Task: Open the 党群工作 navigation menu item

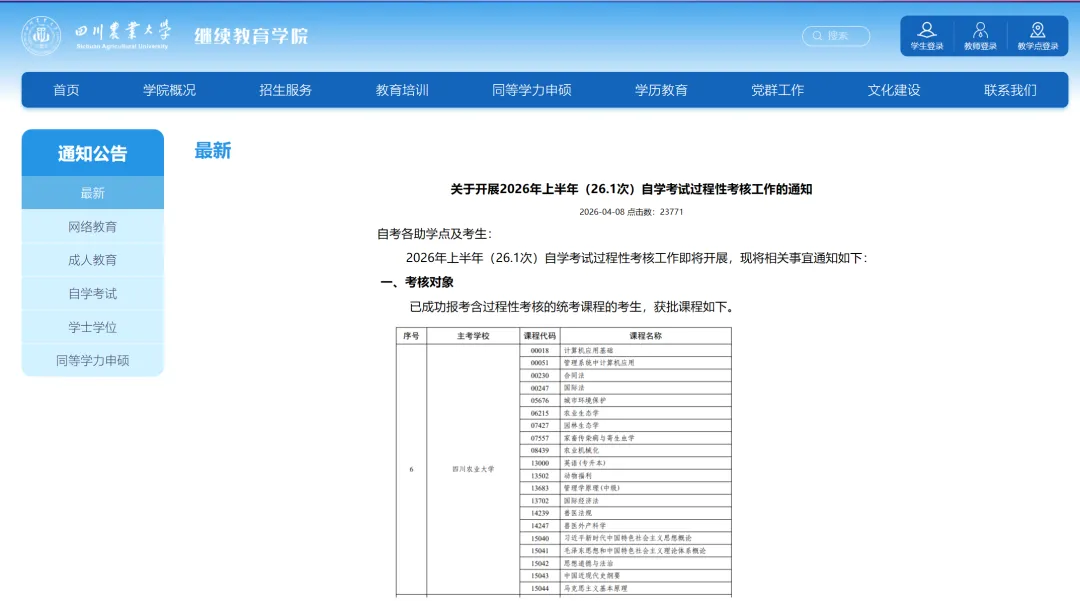Action: coord(777,90)
